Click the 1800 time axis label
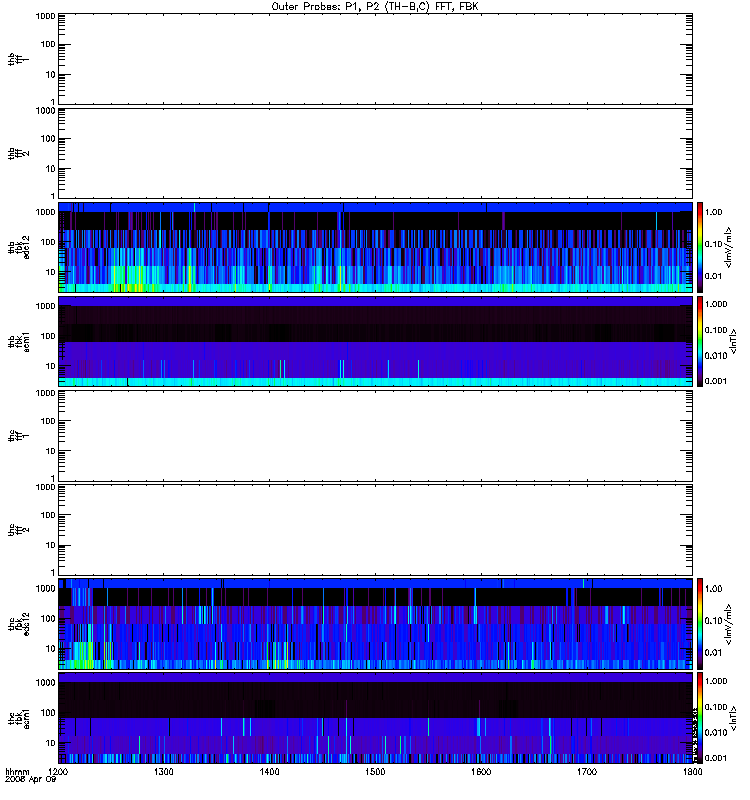The width and height of the screenshot is (750, 800). point(692,771)
